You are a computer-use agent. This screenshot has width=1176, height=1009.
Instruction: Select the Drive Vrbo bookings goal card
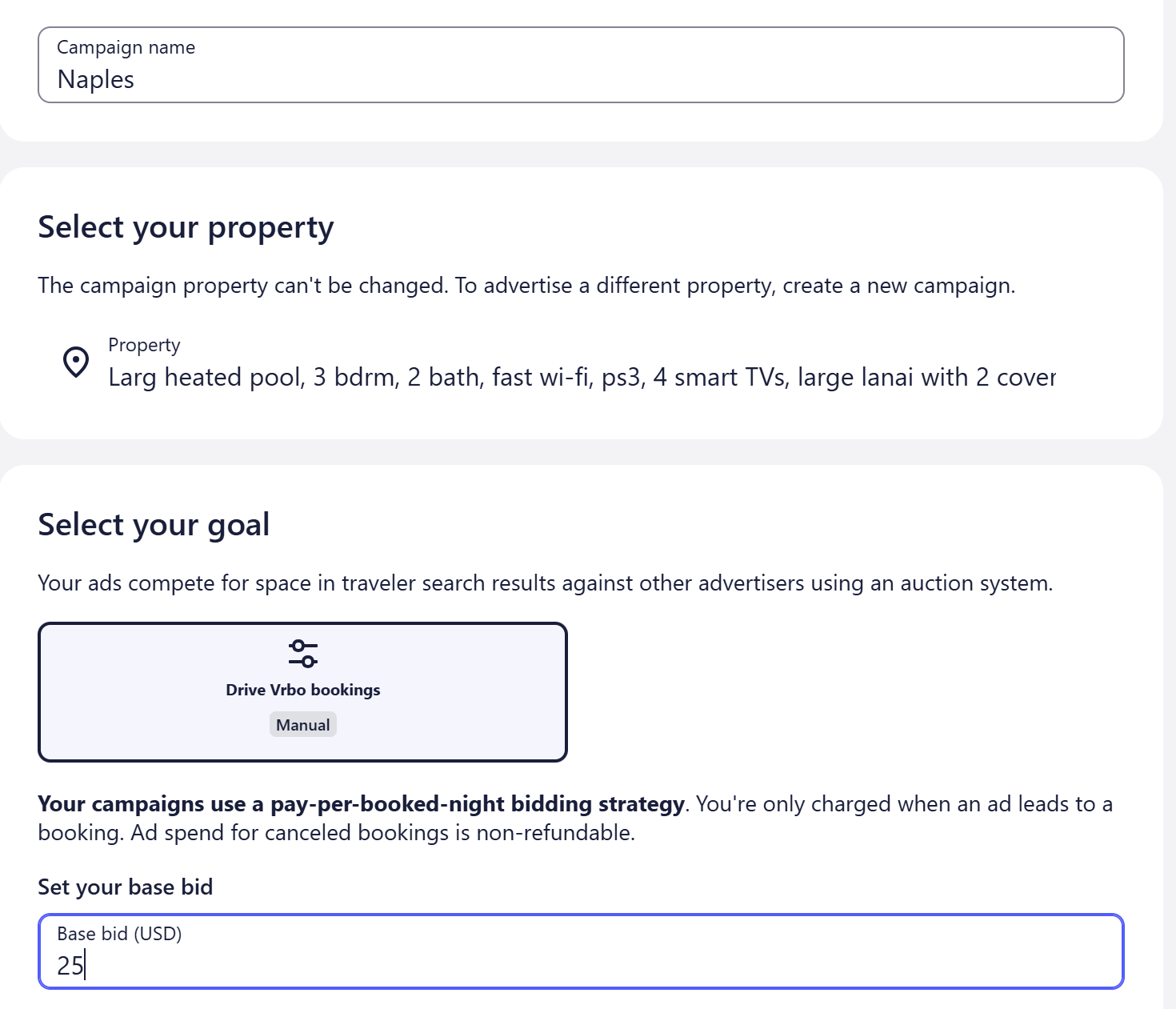(x=302, y=692)
